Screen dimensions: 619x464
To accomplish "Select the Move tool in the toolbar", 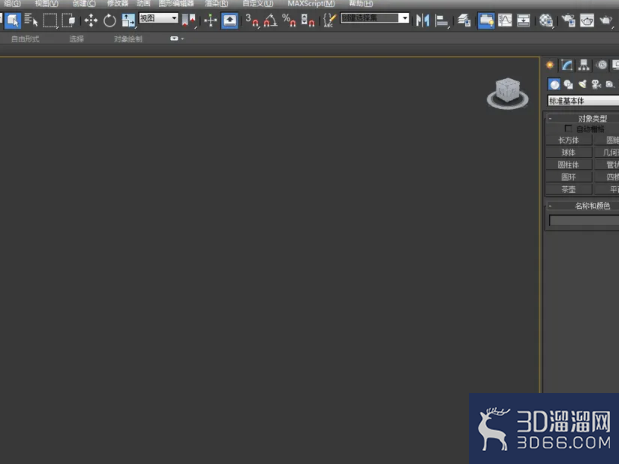I will tap(91, 20).
